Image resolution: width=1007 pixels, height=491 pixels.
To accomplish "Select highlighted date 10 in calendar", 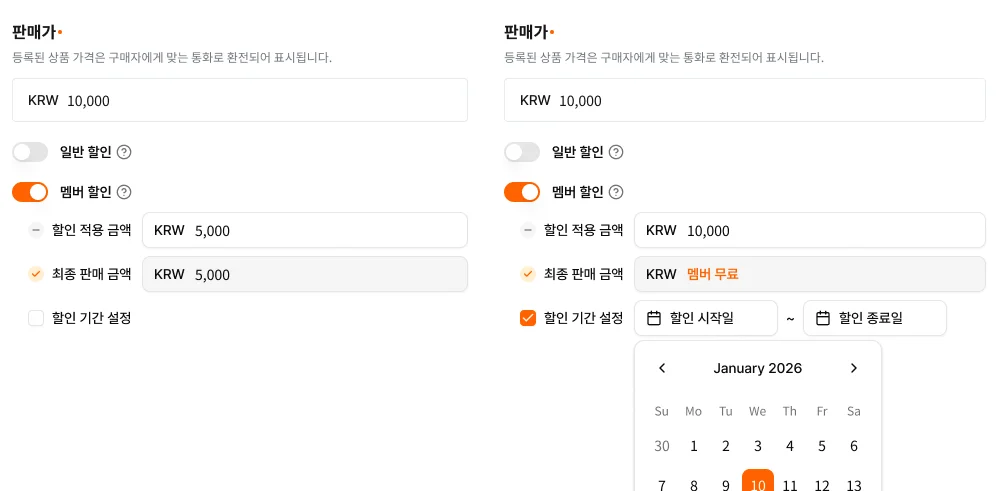I will click(758, 484).
